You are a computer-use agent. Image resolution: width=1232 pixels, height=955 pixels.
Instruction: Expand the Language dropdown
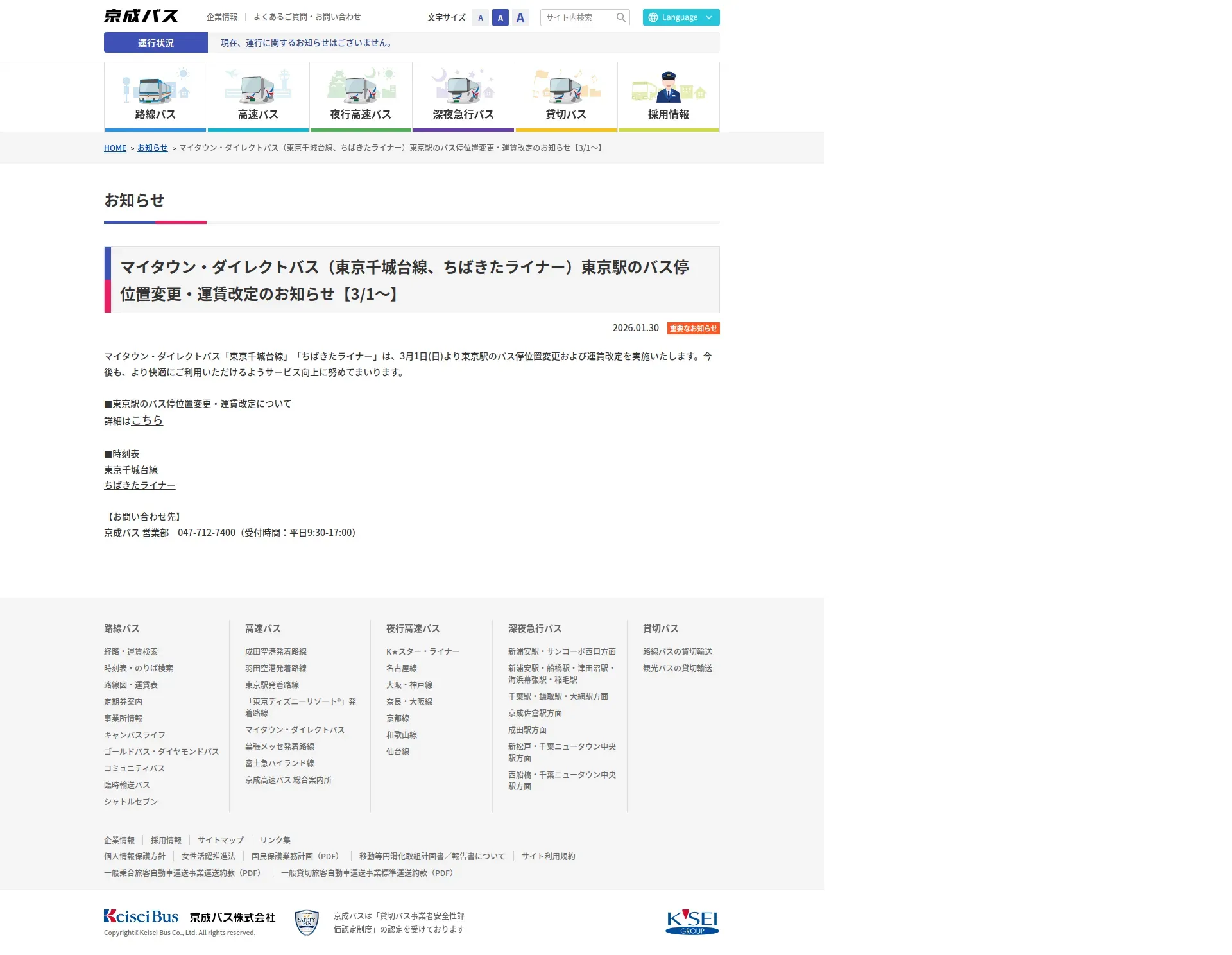(681, 17)
